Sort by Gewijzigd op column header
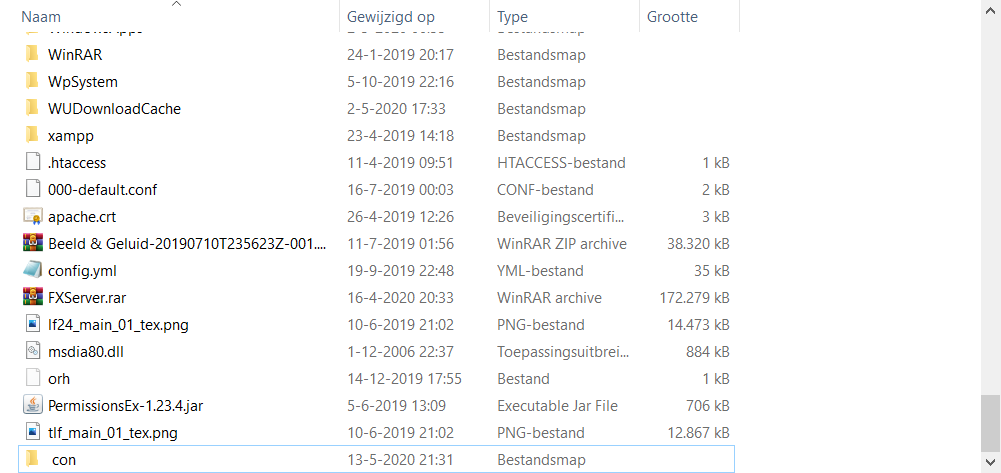The height and width of the screenshot is (473, 1001). (390, 17)
